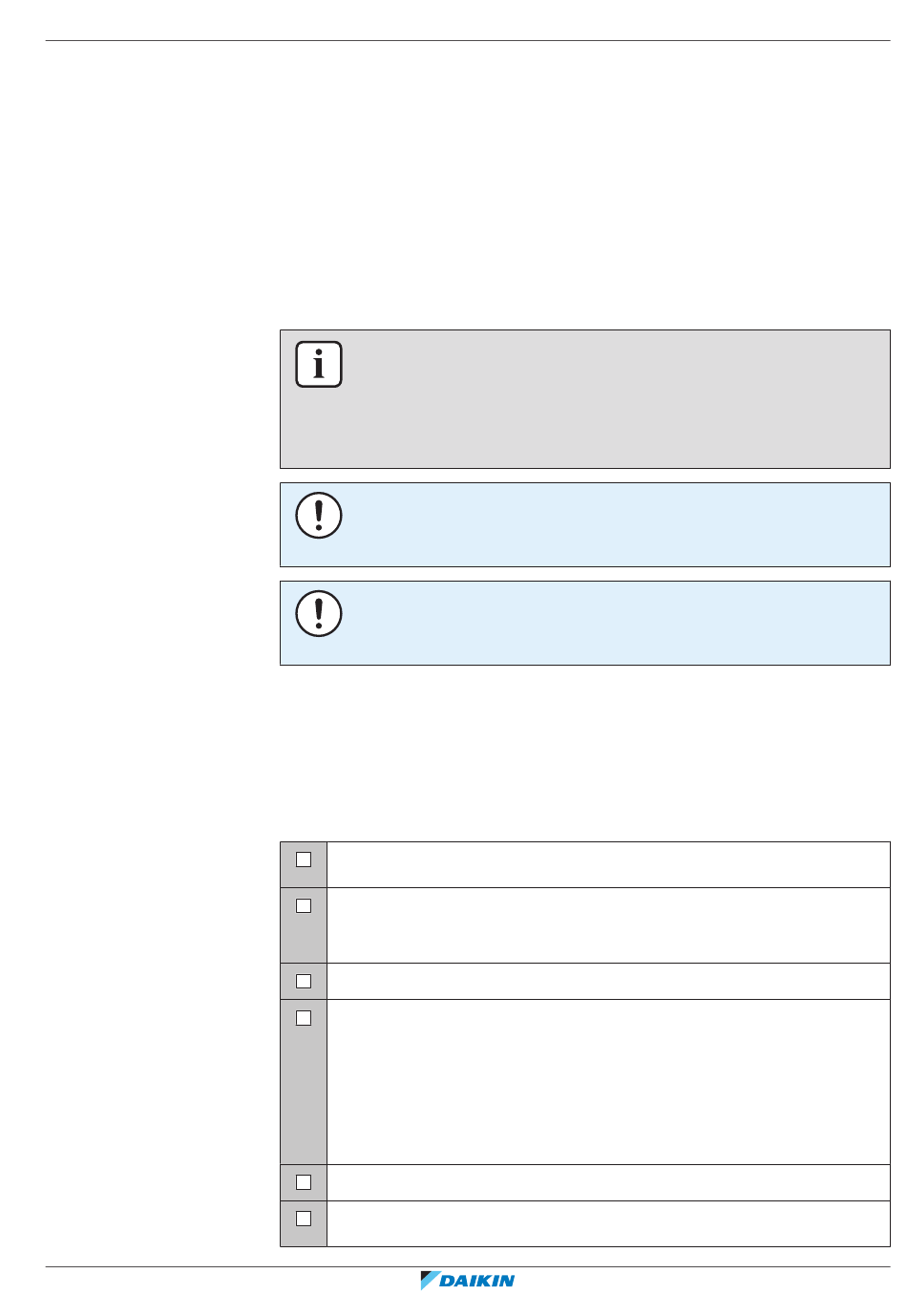Tick the second checklist checkbox
Image resolution: width=907 pixels, height=1316 pixels.
pyautogui.click(x=304, y=905)
